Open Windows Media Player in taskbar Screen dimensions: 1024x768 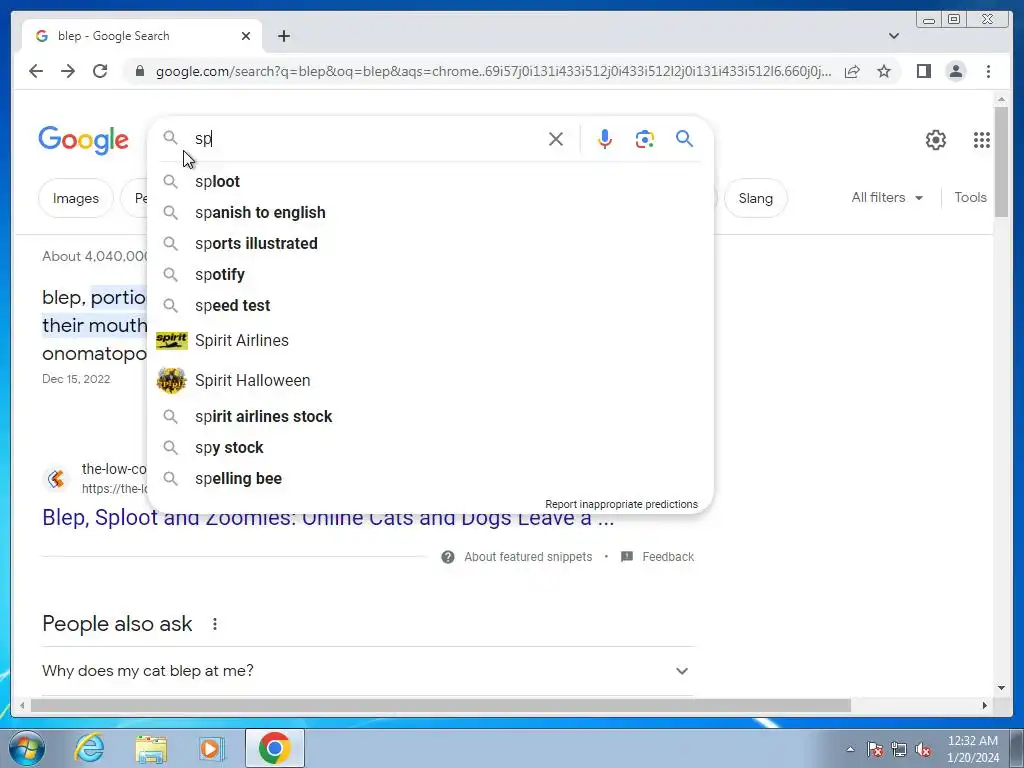point(212,748)
